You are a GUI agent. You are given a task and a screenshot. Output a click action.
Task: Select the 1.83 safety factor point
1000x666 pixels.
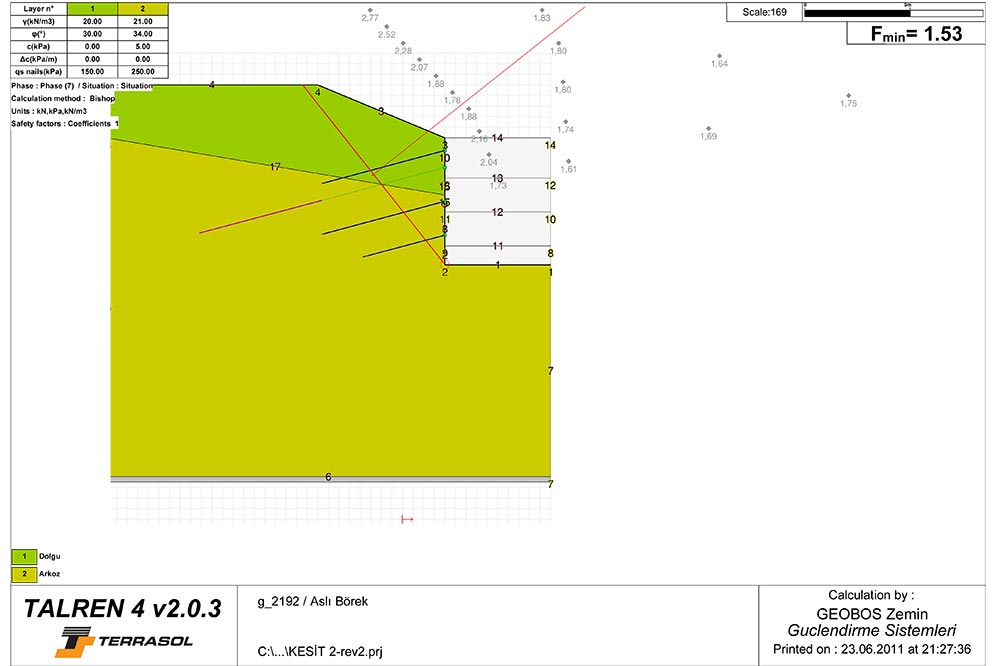pyautogui.click(x=542, y=11)
